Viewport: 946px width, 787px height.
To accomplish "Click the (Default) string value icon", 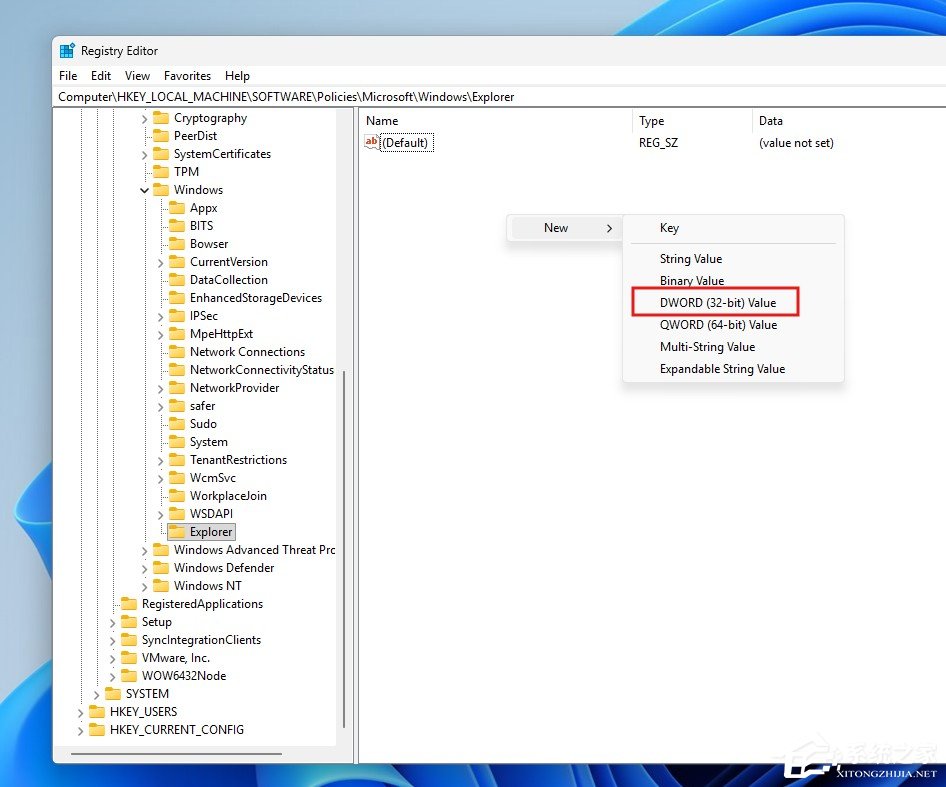I will coord(372,142).
